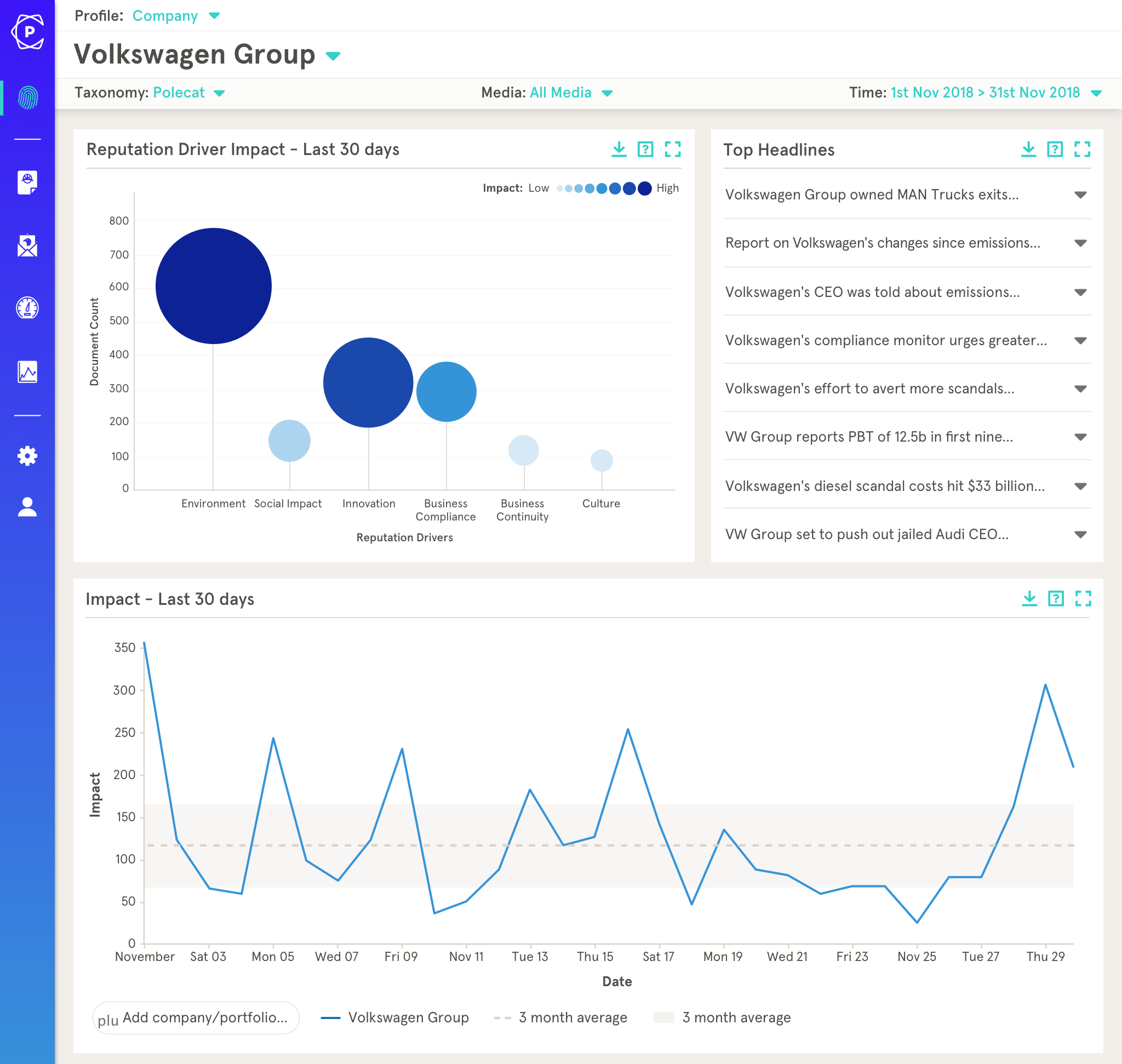Click the lightest Low impact legend dot
Image resolution: width=1122 pixels, height=1064 pixels.
click(x=560, y=188)
